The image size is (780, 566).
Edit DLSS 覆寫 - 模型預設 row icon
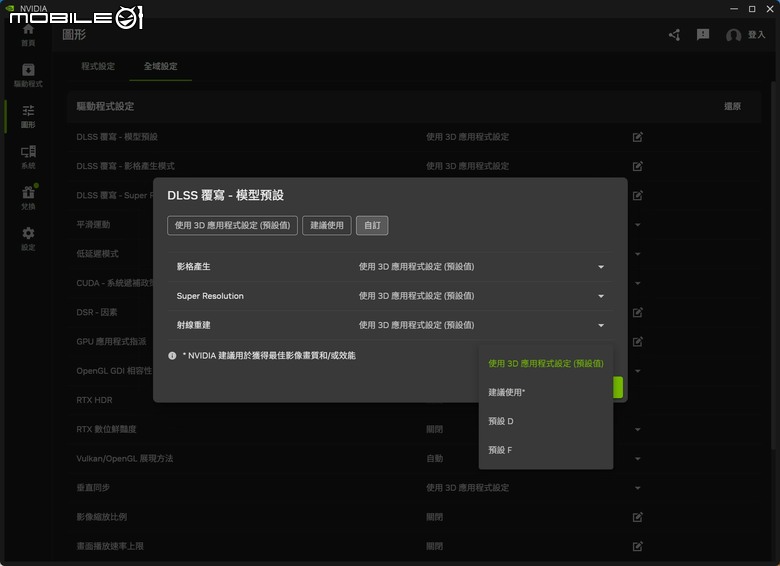coord(637,137)
